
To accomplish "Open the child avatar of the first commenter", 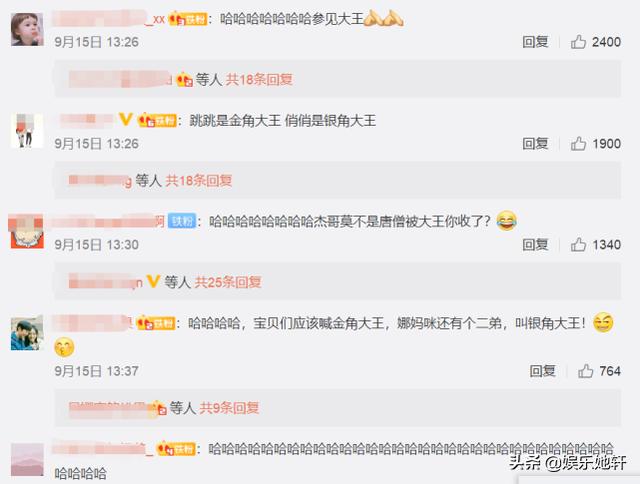I will 27,29.
